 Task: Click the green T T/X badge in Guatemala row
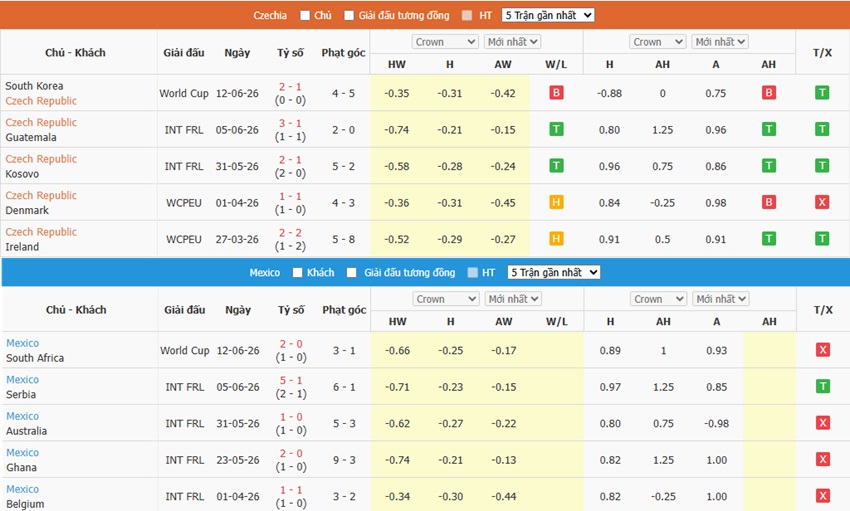[x=822, y=129]
